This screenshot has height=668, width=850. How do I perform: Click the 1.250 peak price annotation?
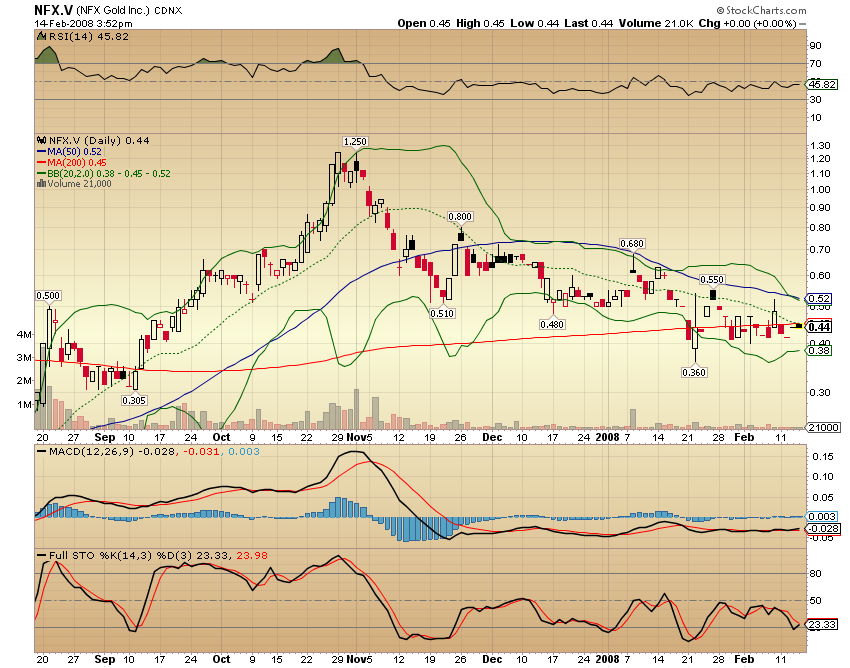pyautogui.click(x=356, y=142)
